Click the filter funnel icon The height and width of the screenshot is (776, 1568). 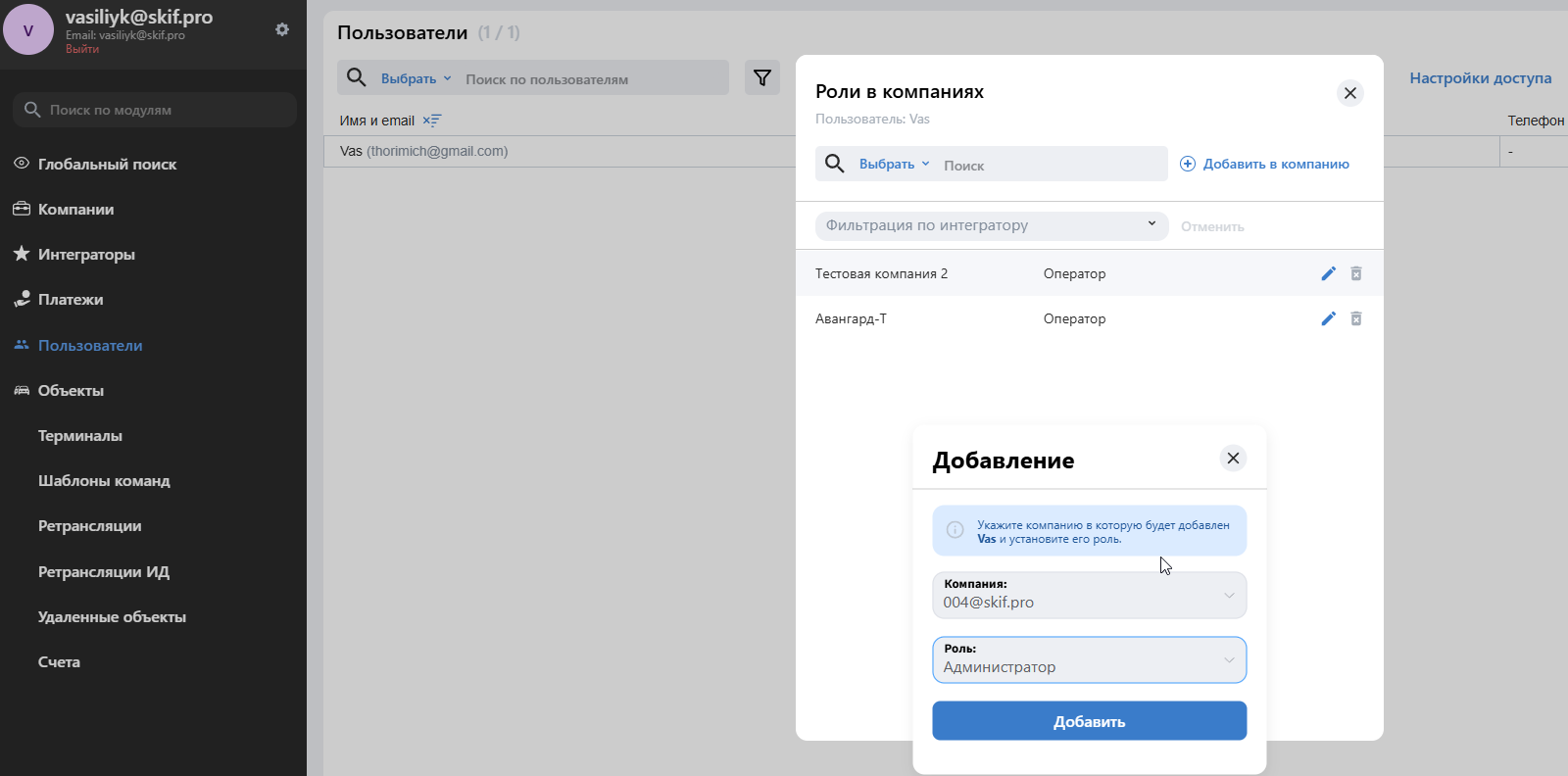761,78
